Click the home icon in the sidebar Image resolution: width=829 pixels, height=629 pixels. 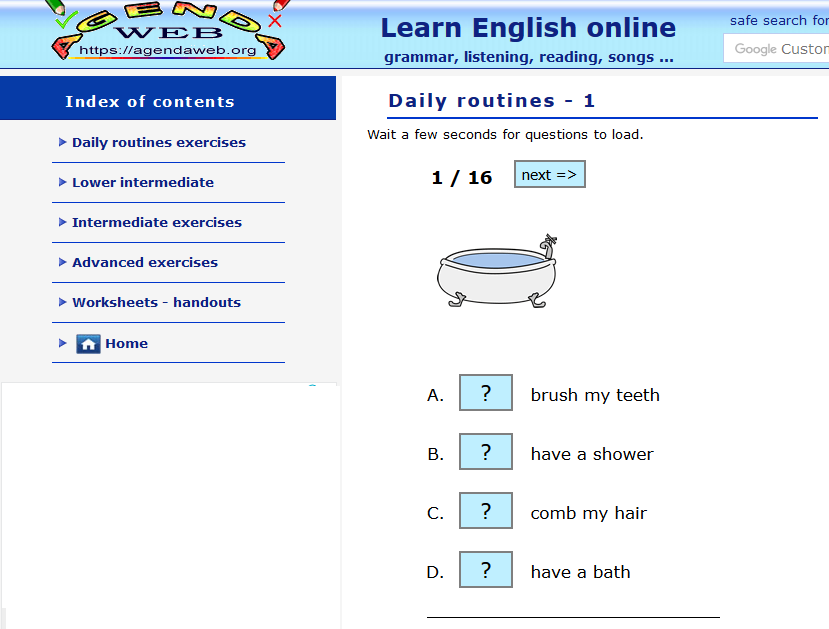tap(89, 344)
